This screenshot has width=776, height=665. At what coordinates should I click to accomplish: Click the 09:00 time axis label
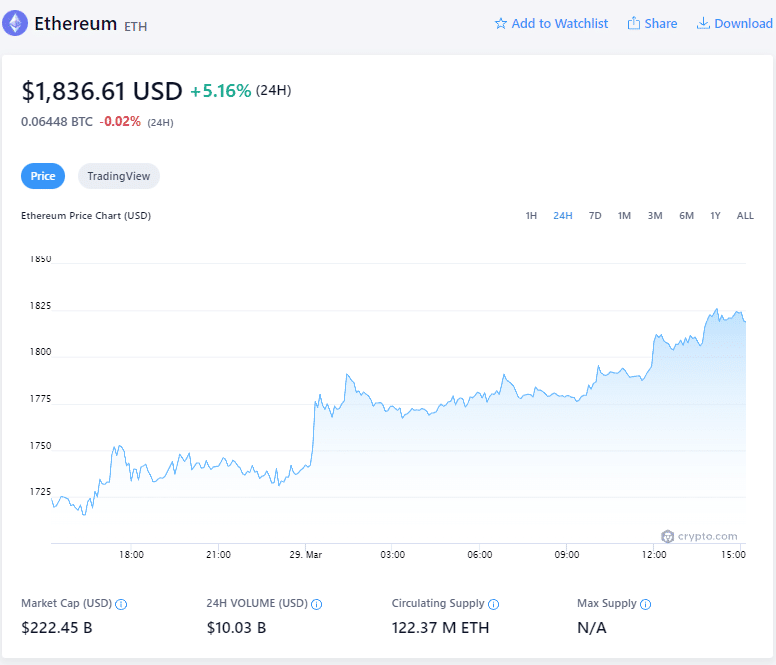pos(567,555)
